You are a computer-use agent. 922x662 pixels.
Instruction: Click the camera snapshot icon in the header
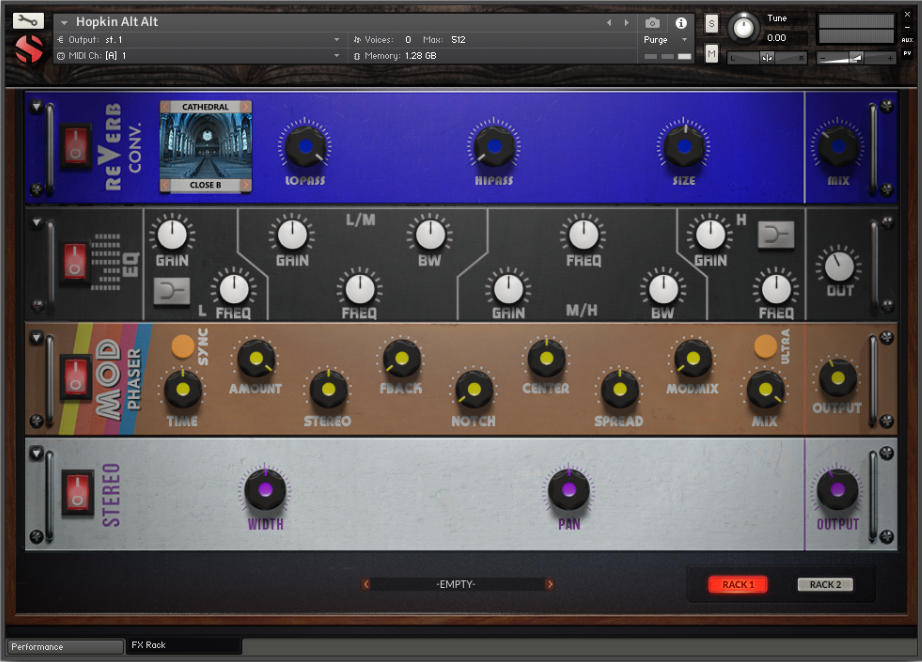[x=652, y=22]
